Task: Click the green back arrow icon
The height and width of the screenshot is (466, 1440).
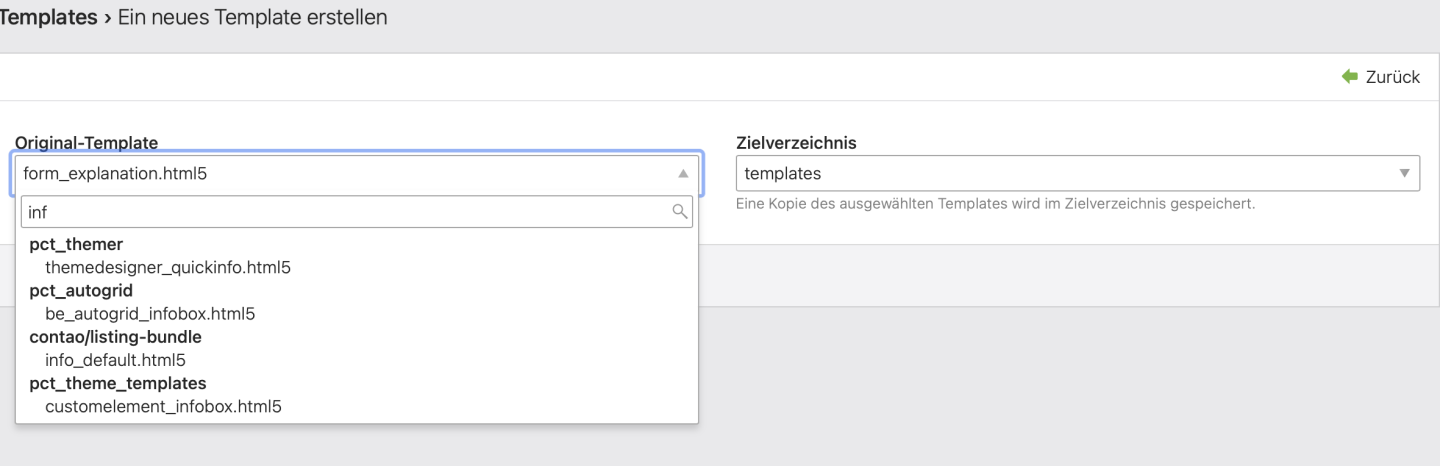Action: [x=1351, y=77]
